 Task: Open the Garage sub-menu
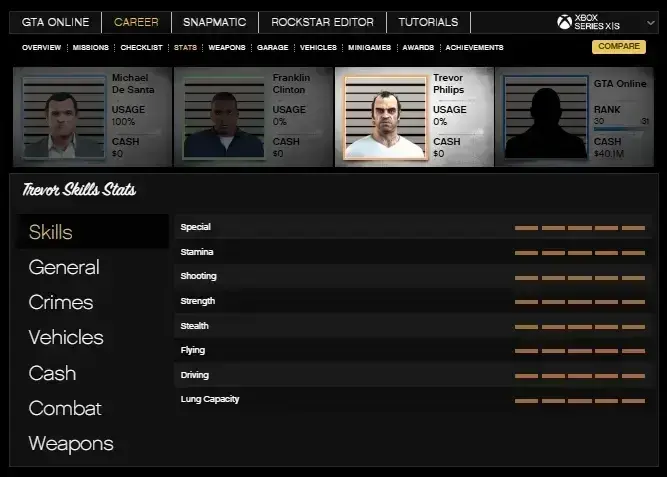point(273,47)
